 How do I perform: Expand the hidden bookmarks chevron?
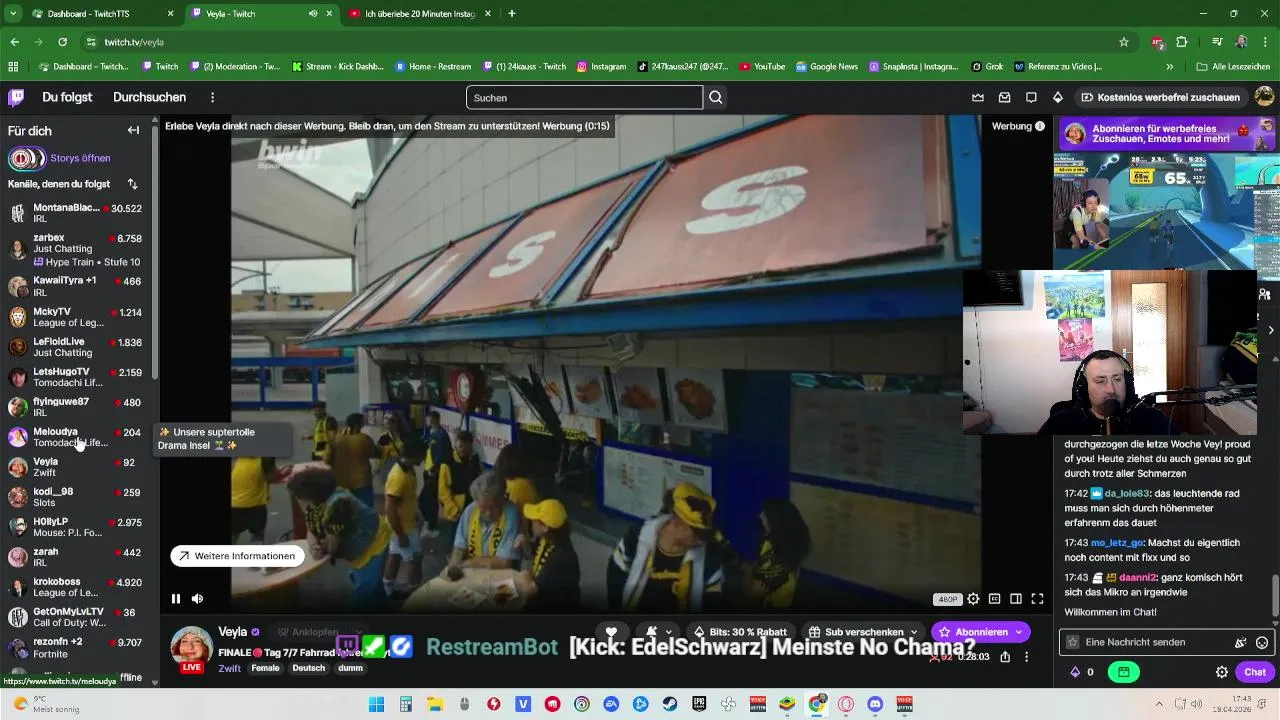pos(1170,66)
